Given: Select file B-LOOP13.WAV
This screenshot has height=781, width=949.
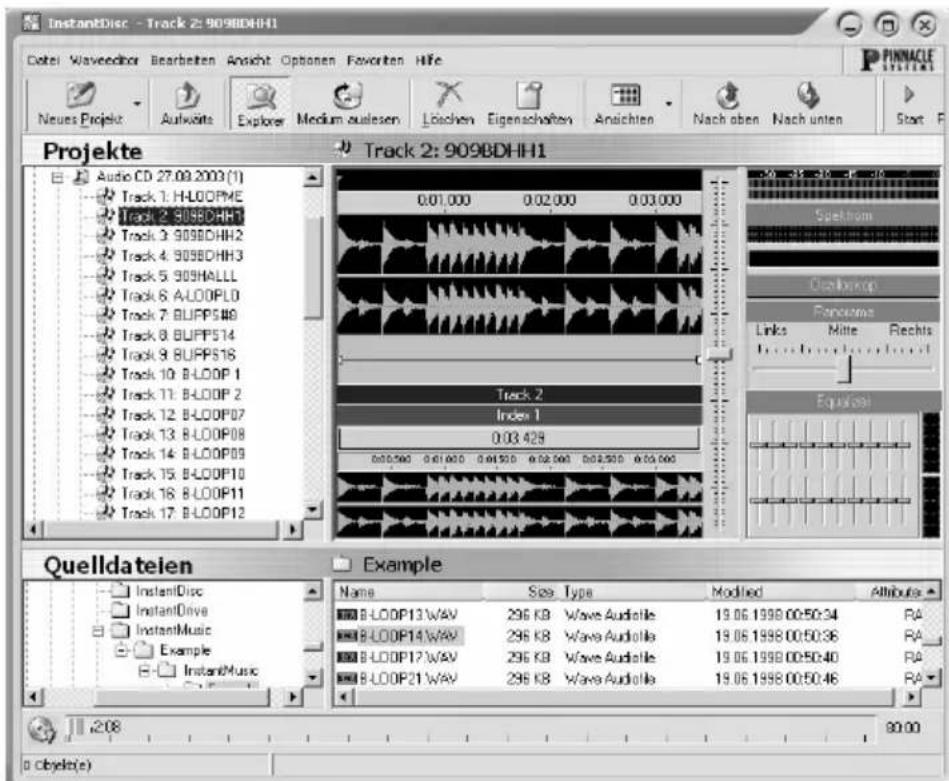Looking at the screenshot, I should click(x=409, y=615).
